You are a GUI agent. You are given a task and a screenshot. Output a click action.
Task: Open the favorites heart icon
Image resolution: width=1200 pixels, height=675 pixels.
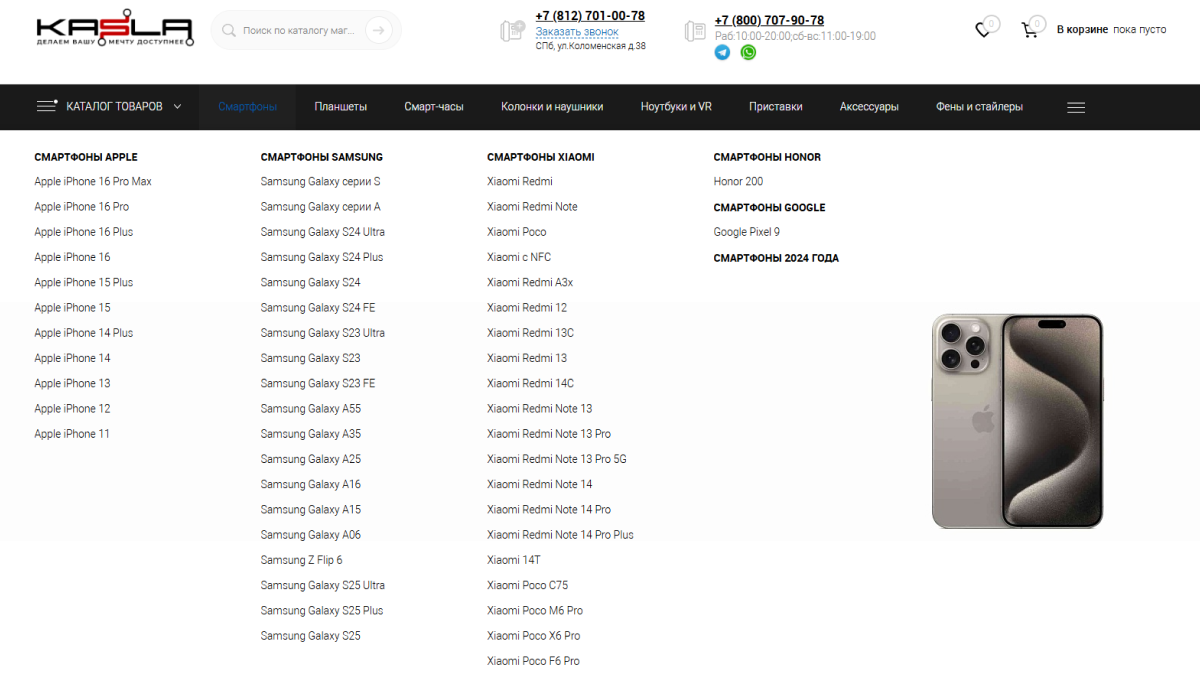click(x=983, y=30)
